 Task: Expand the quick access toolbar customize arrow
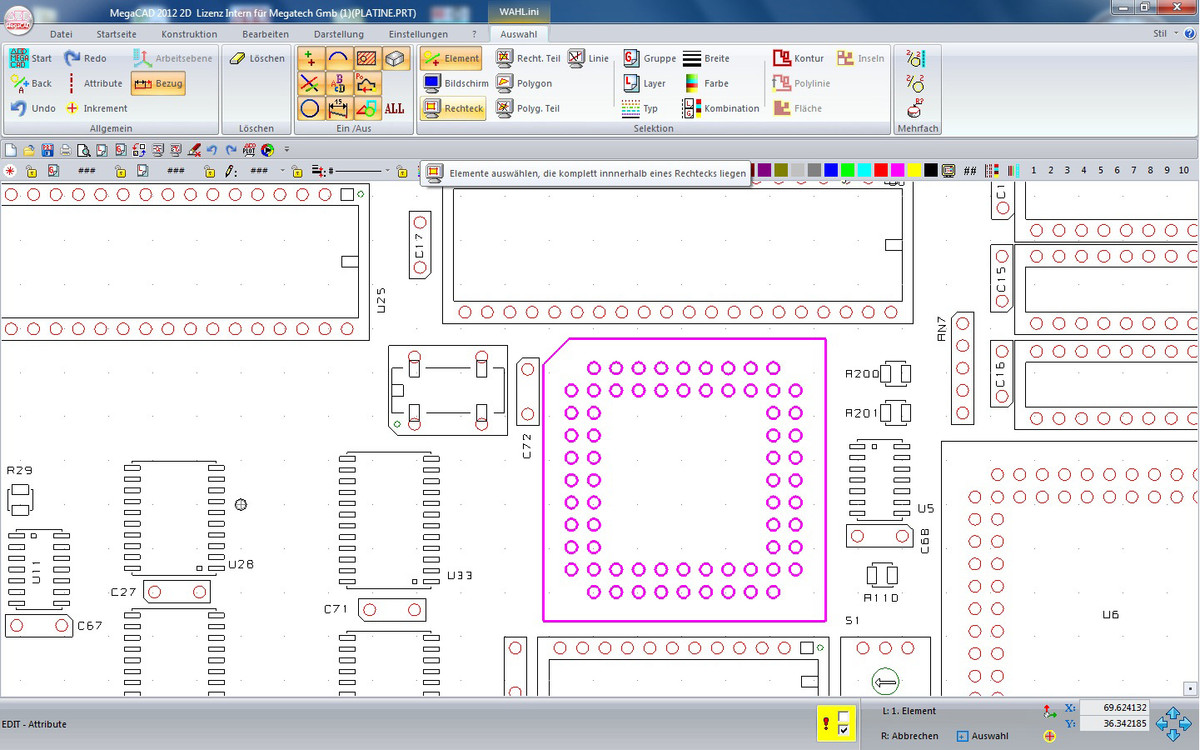287,150
